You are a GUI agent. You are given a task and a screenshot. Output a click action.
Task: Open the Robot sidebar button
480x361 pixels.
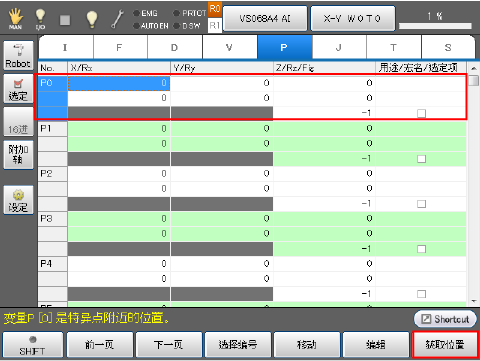click(x=18, y=55)
